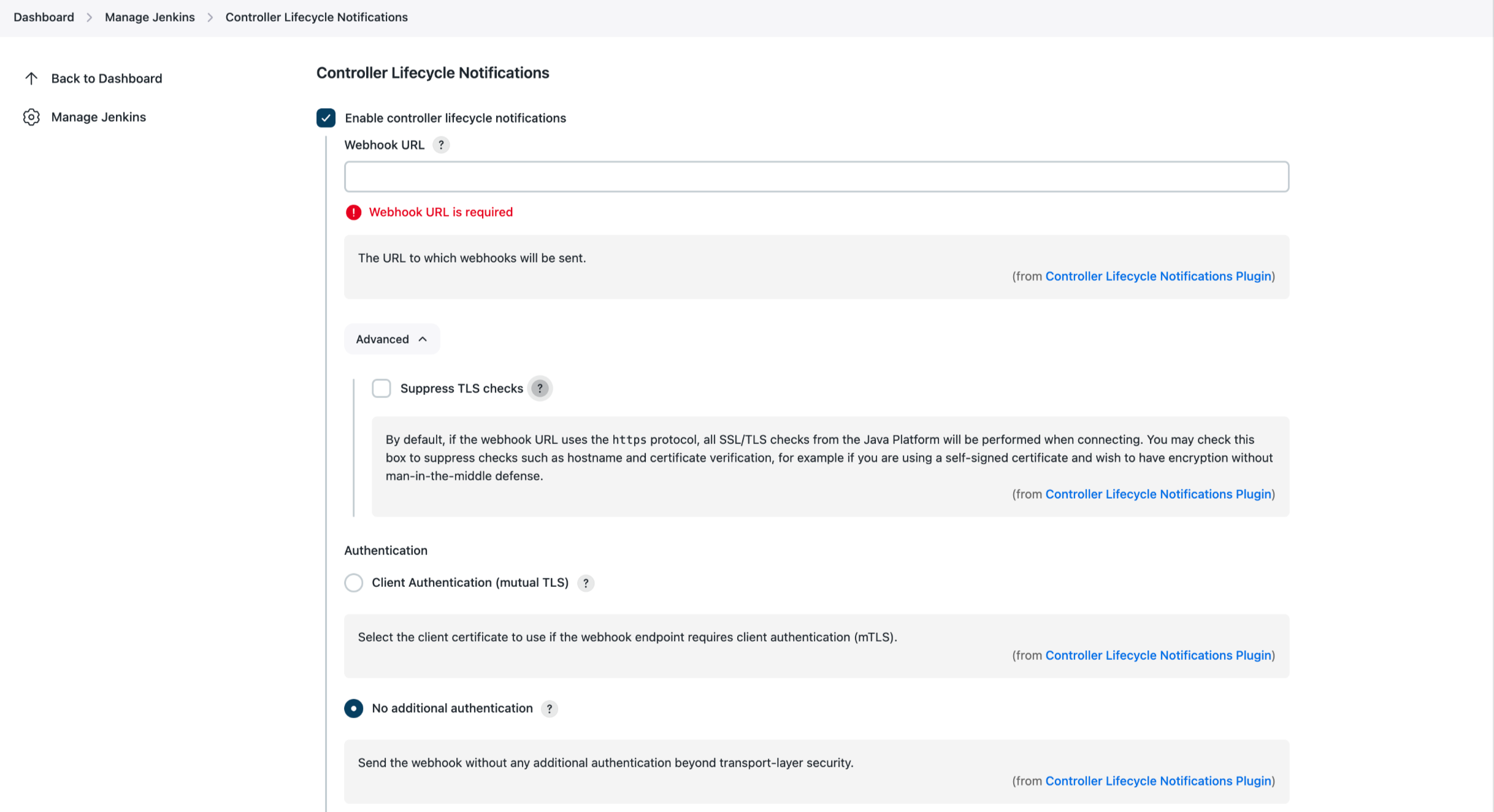Image resolution: width=1494 pixels, height=812 pixels.
Task: Select the Client Authentication mutual TLS radio button
Action: click(x=353, y=582)
